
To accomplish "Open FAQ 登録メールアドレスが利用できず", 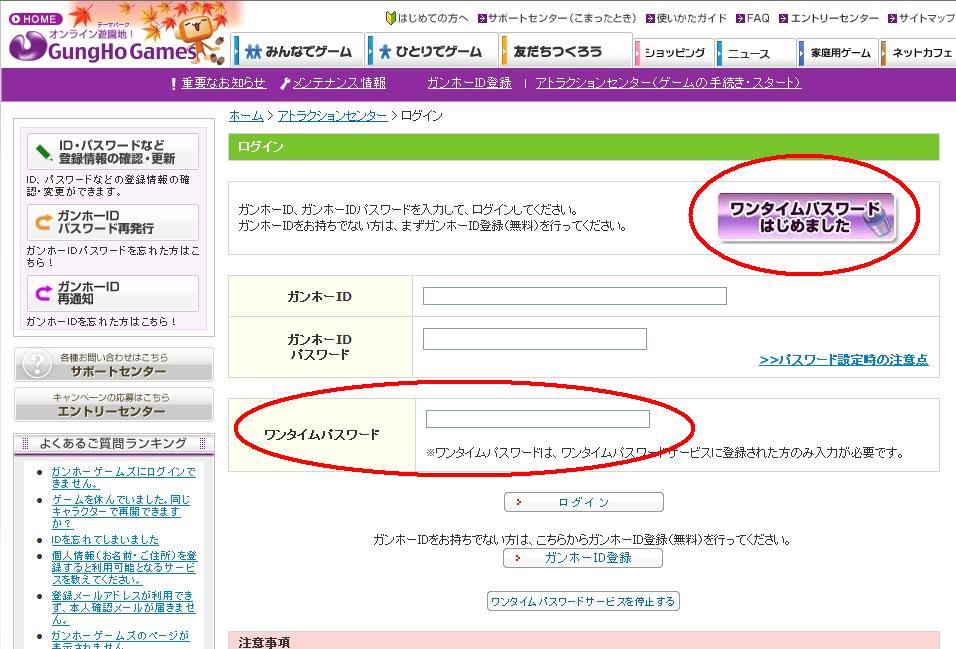I will click(123, 608).
